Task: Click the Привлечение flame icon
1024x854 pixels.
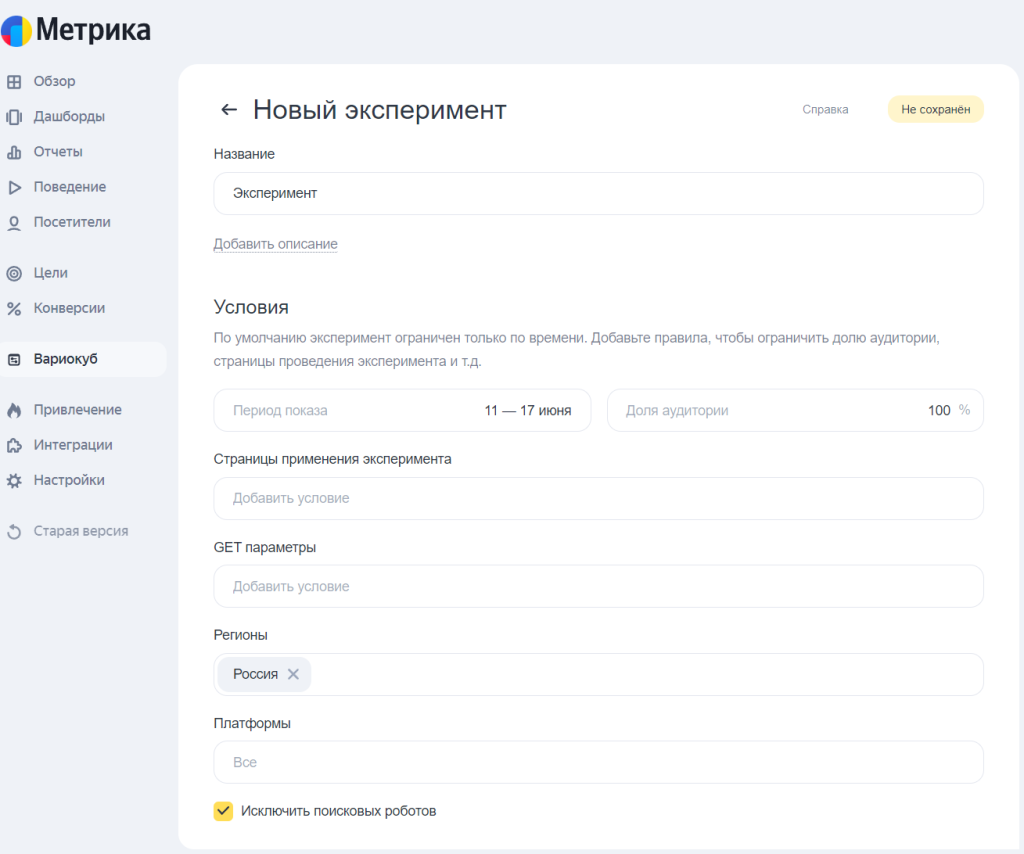Action: 14,410
